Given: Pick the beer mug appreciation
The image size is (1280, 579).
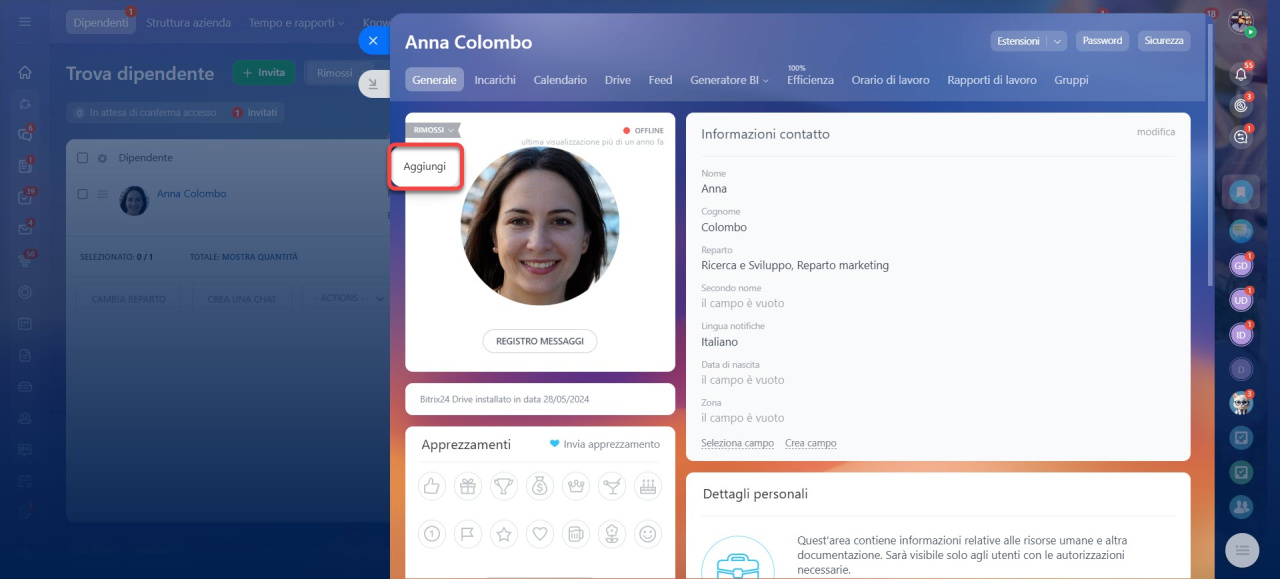Looking at the screenshot, I should [576, 534].
